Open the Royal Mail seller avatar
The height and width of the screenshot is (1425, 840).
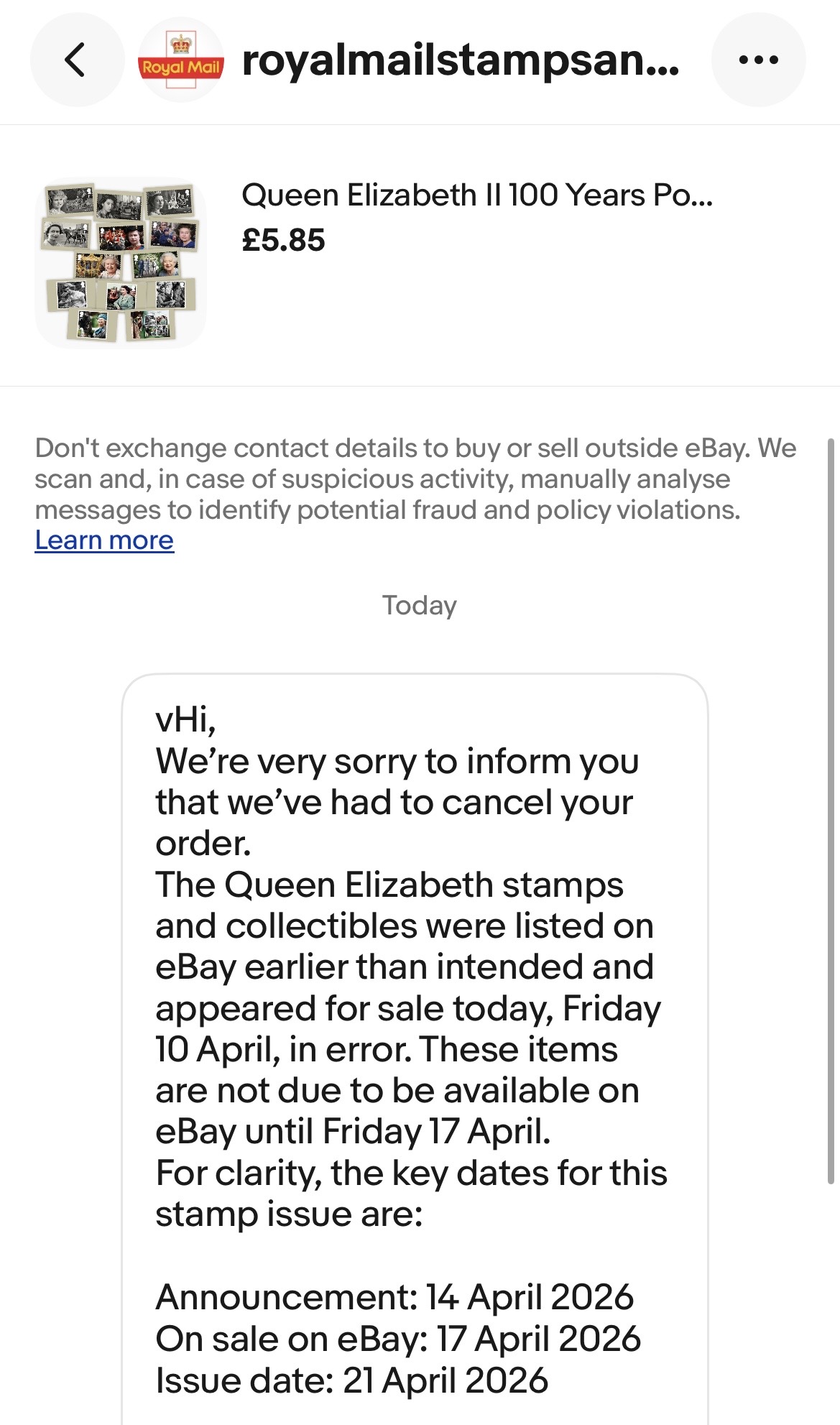point(181,60)
